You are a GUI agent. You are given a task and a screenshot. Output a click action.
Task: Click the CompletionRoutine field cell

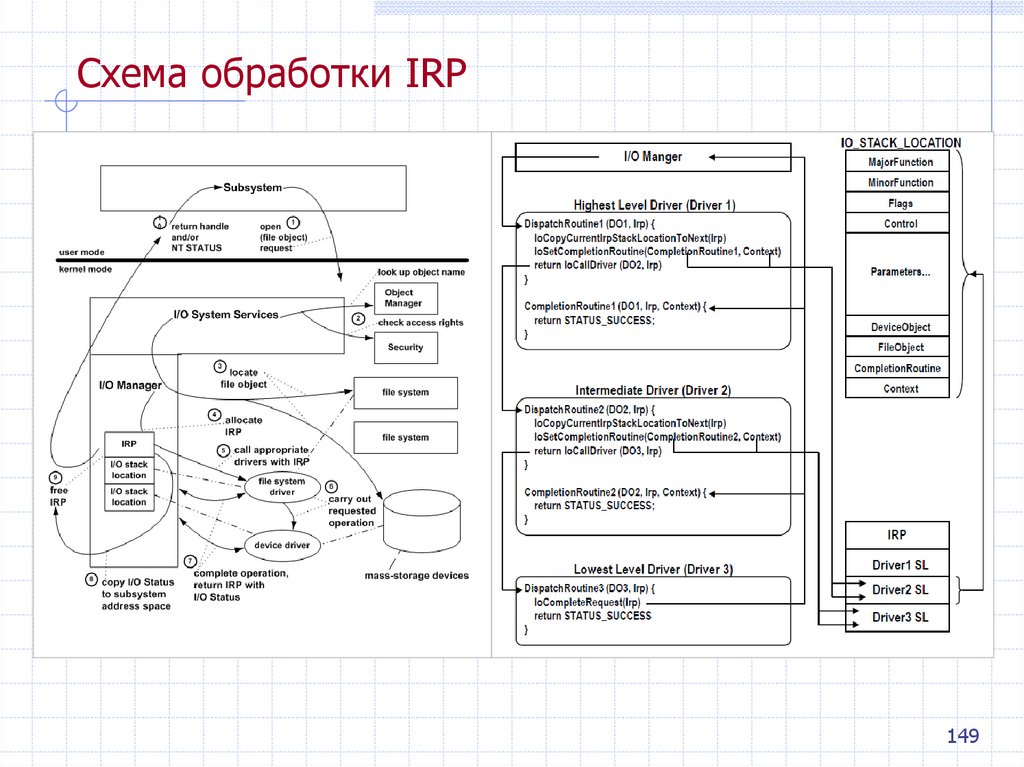[x=897, y=368]
